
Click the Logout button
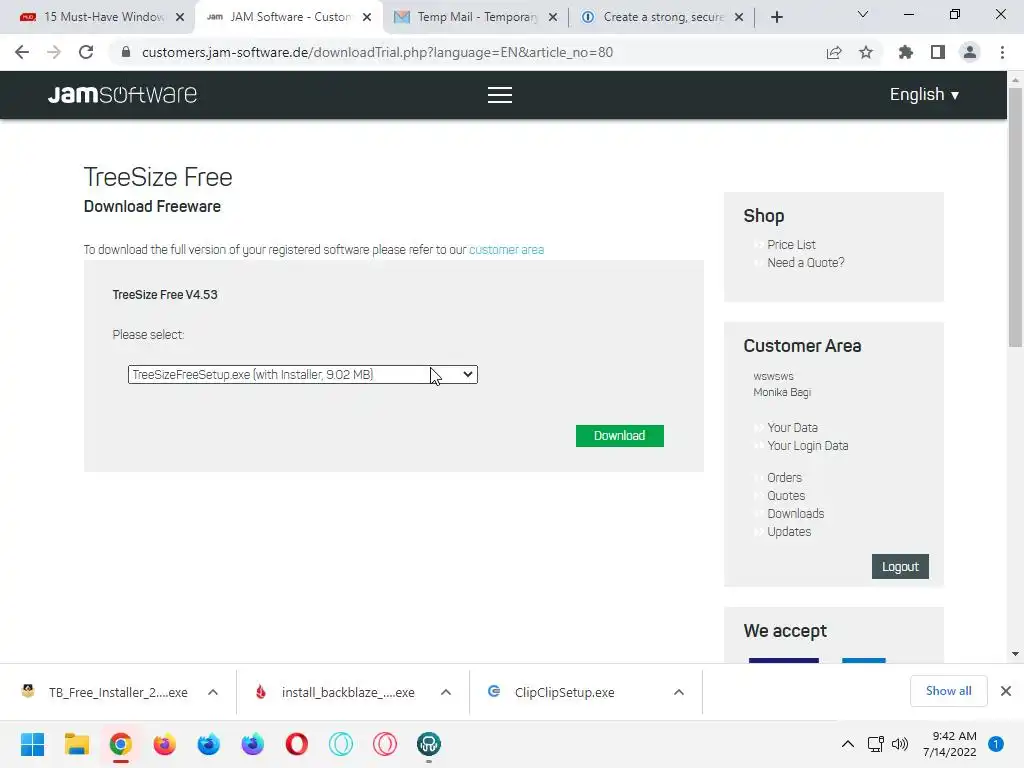[900, 566]
